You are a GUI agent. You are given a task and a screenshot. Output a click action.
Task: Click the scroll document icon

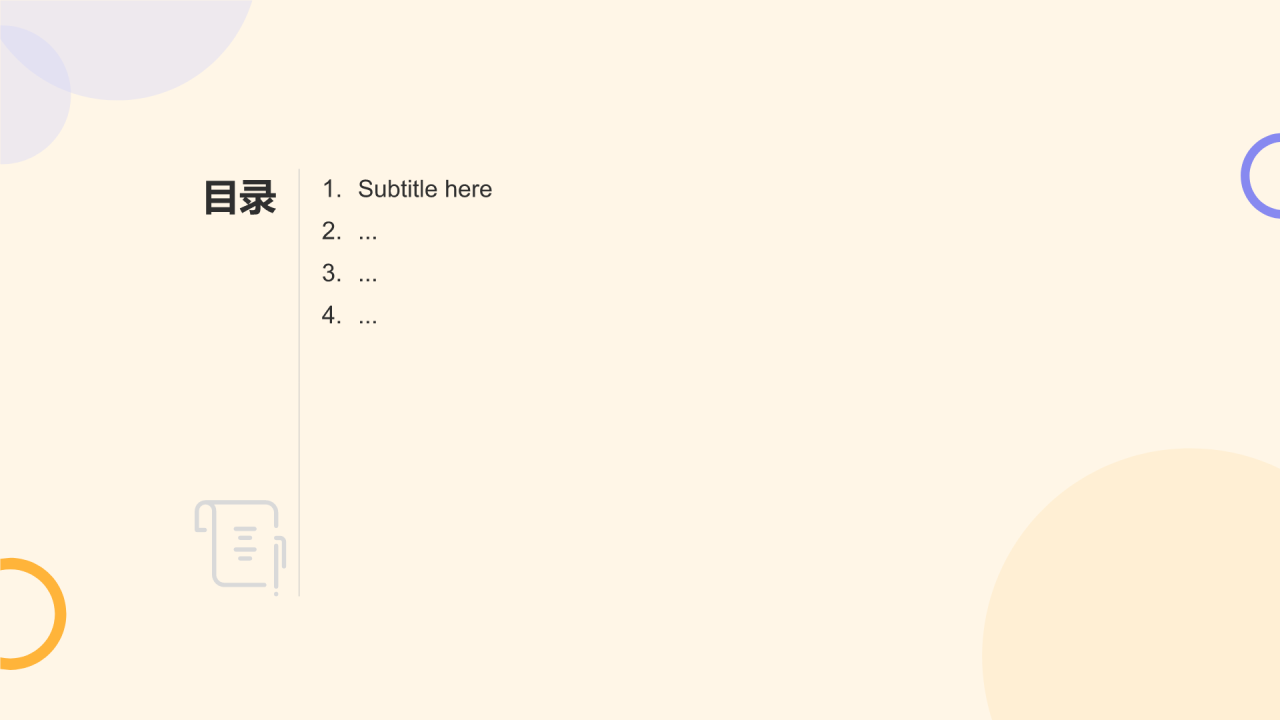point(240,547)
